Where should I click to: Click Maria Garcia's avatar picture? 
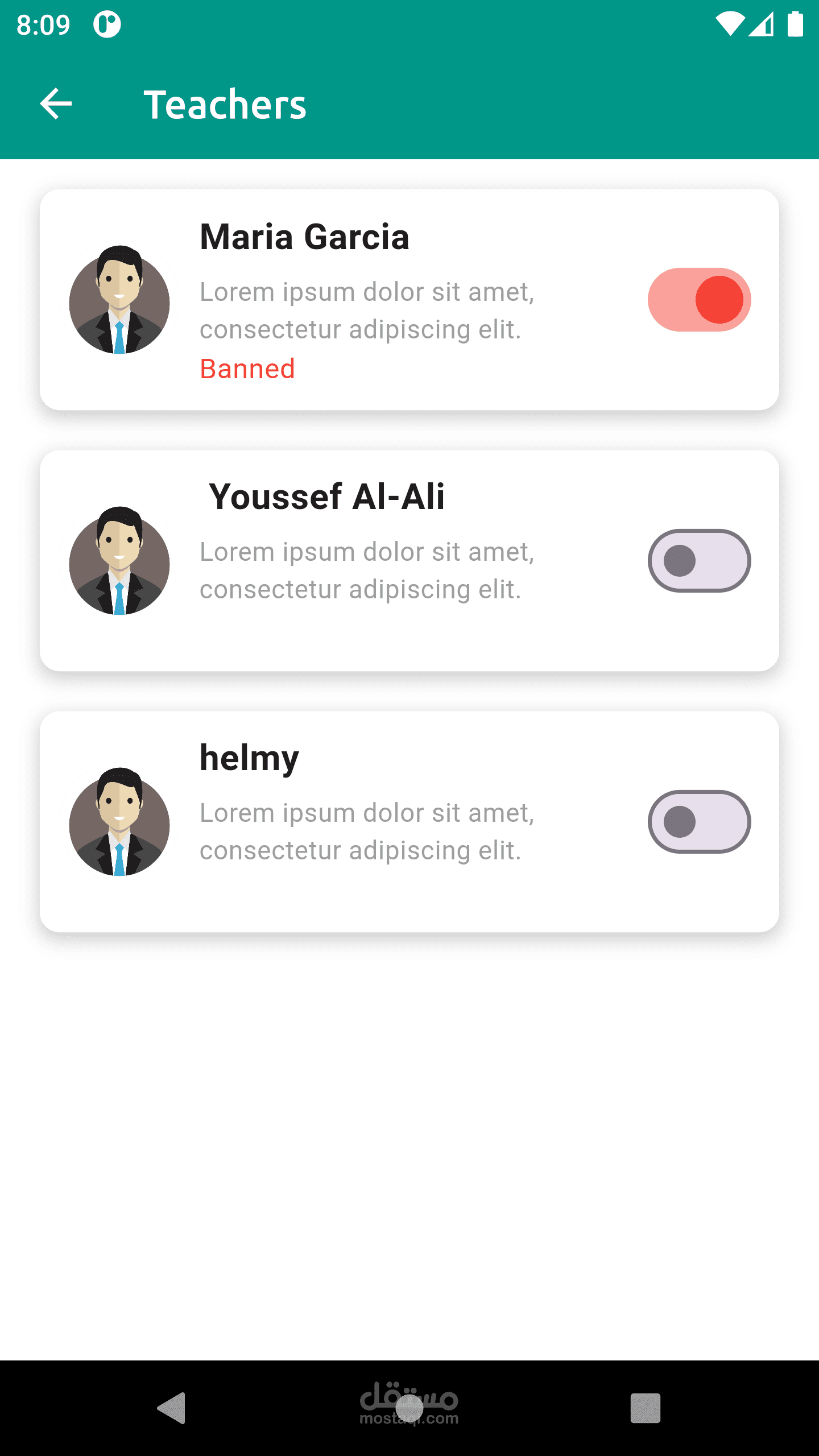[x=119, y=300]
